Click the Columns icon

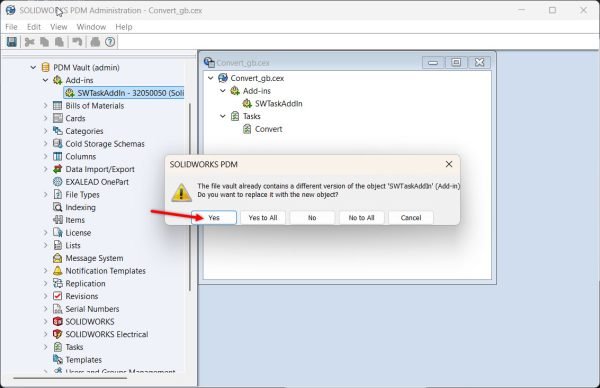[x=57, y=156]
